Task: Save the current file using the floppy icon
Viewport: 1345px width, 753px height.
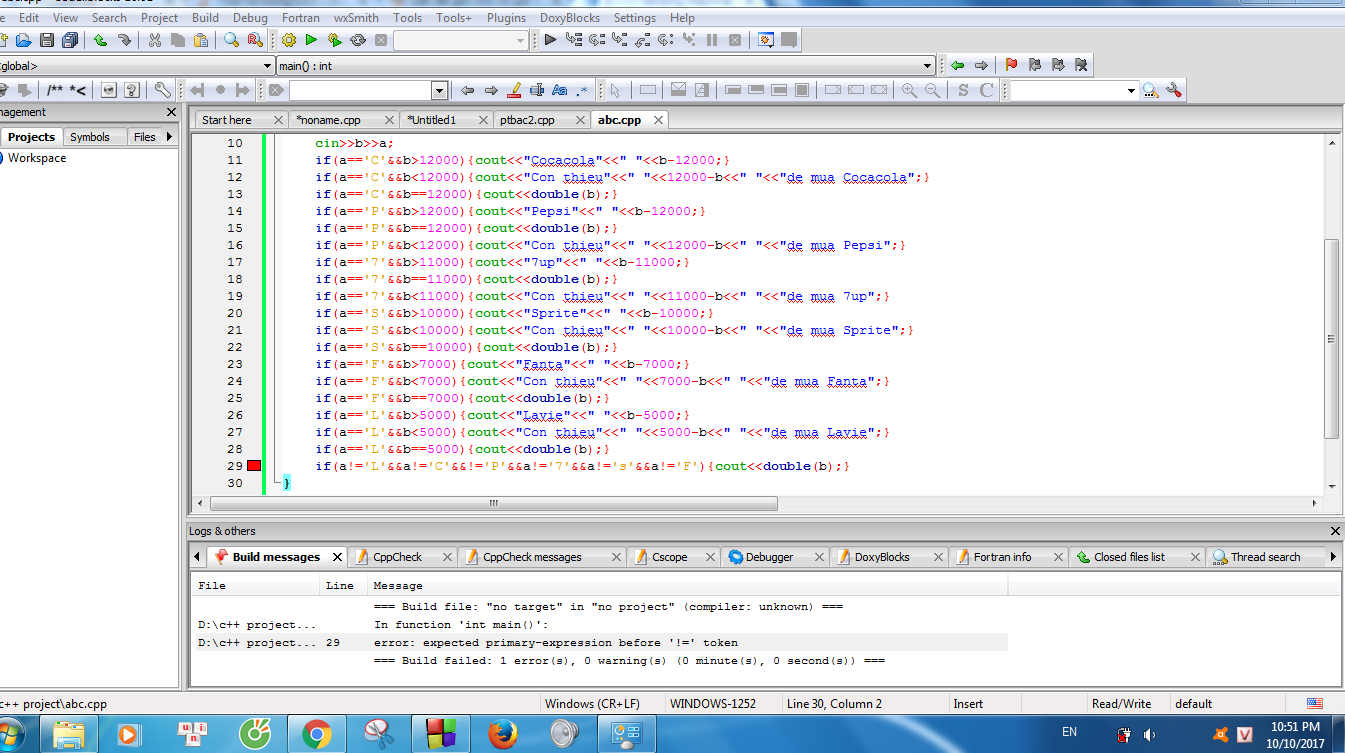Action: coord(46,40)
